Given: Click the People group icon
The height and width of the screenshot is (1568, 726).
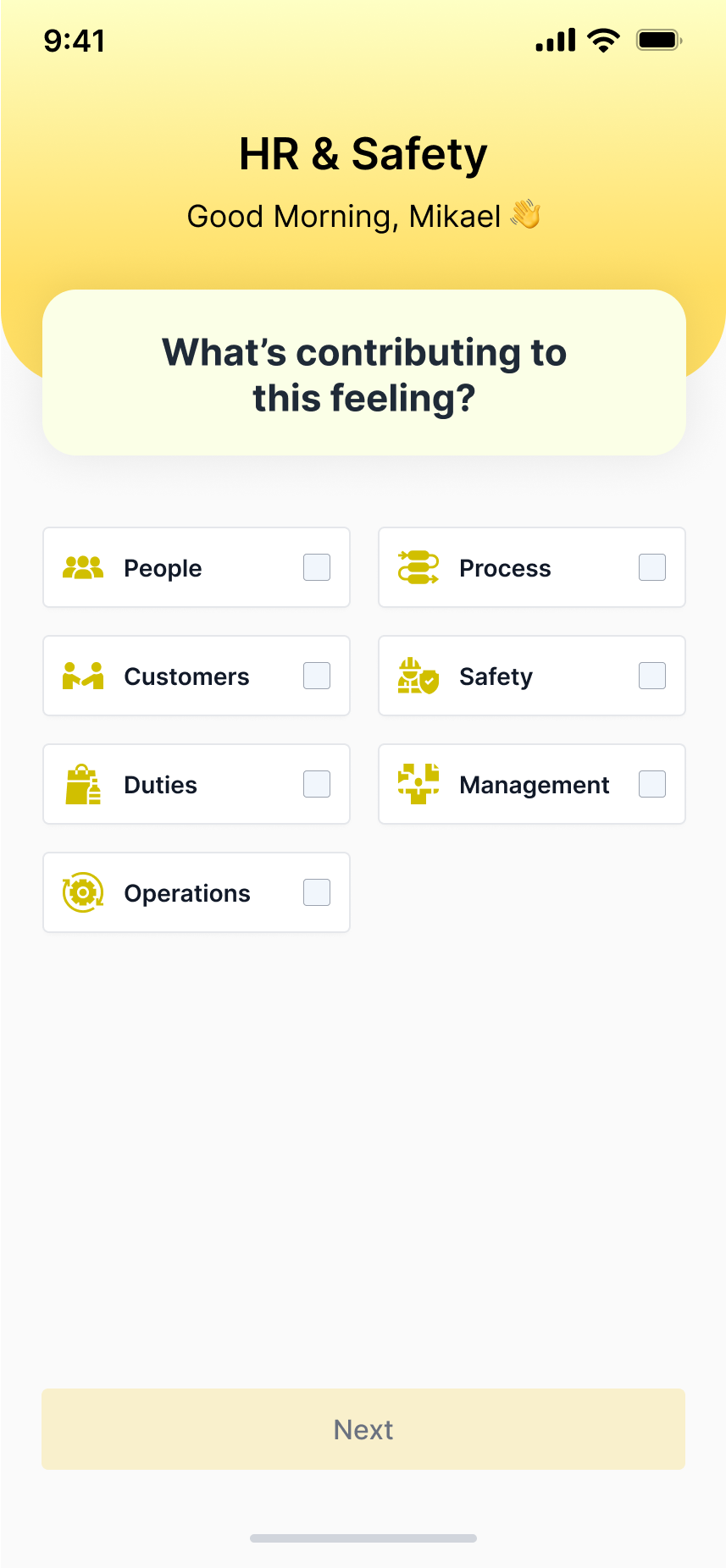Looking at the screenshot, I should pyautogui.click(x=83, y=568).
